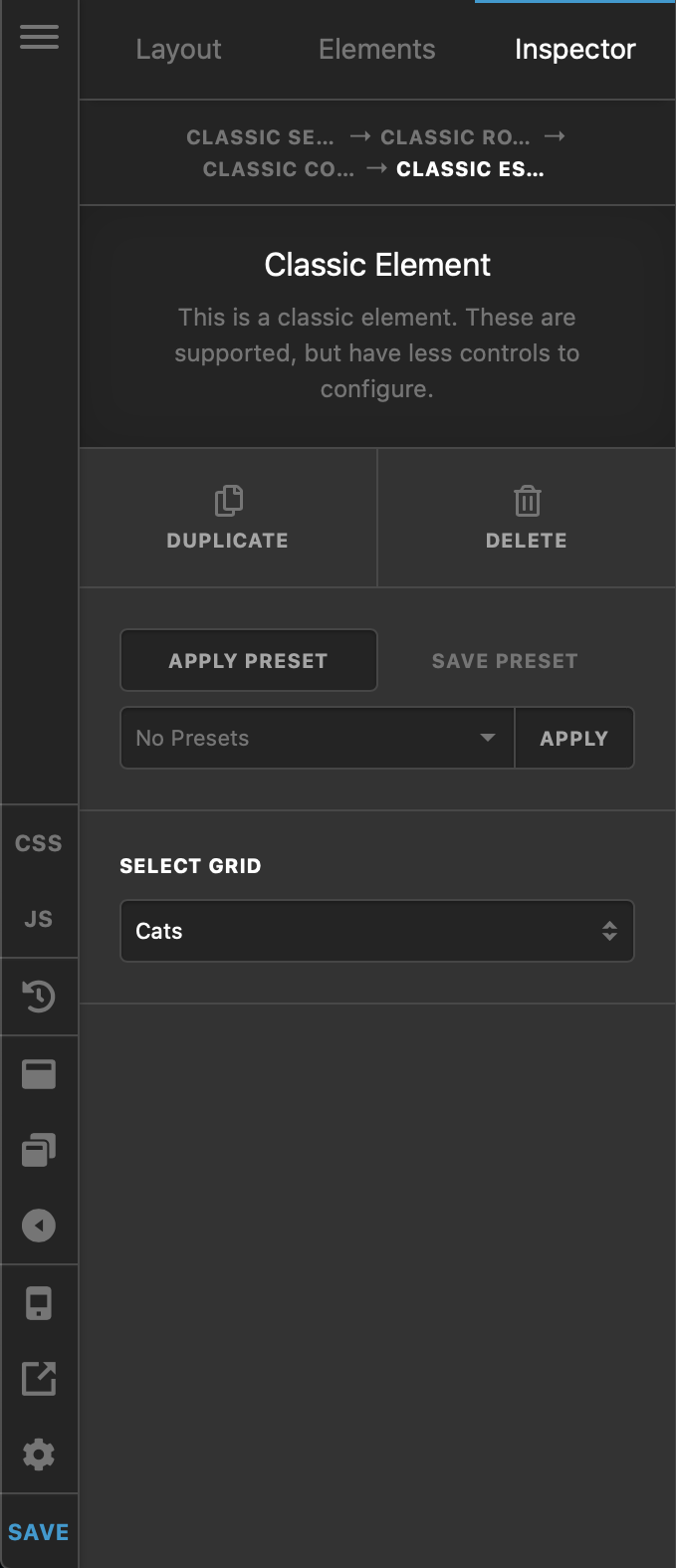The height and width of the screenshot is (1568, 676).
Task: Click the Delete trash icon
Action: tap(526, 501)
